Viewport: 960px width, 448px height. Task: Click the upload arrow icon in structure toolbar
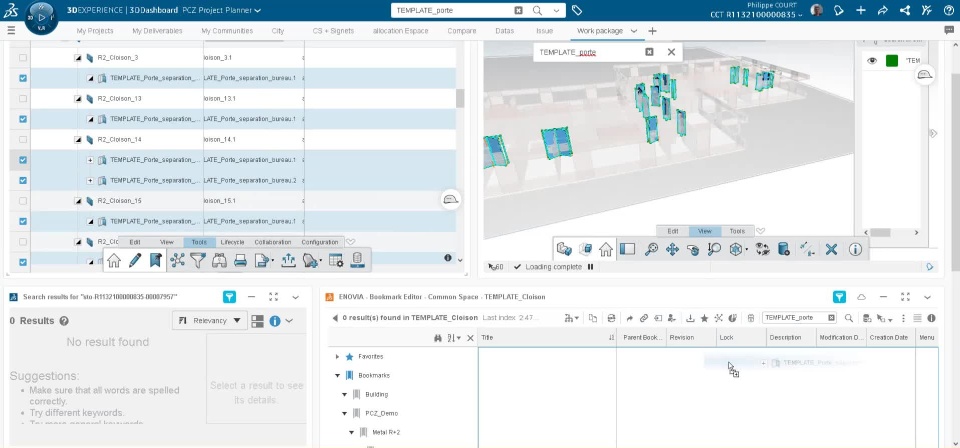pyautogui.click(x=288, y=260)
